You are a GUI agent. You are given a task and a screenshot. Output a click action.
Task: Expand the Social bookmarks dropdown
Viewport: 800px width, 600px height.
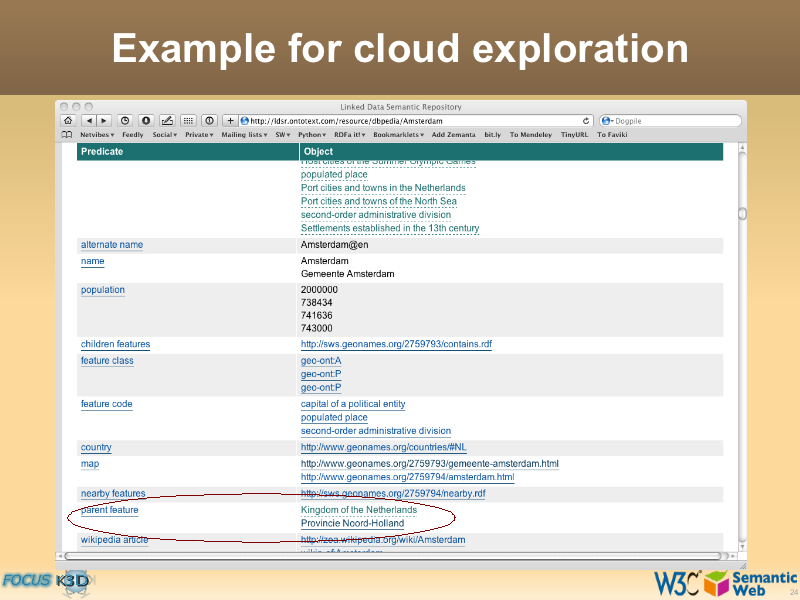pyautogui.click(x=164, y=134)
